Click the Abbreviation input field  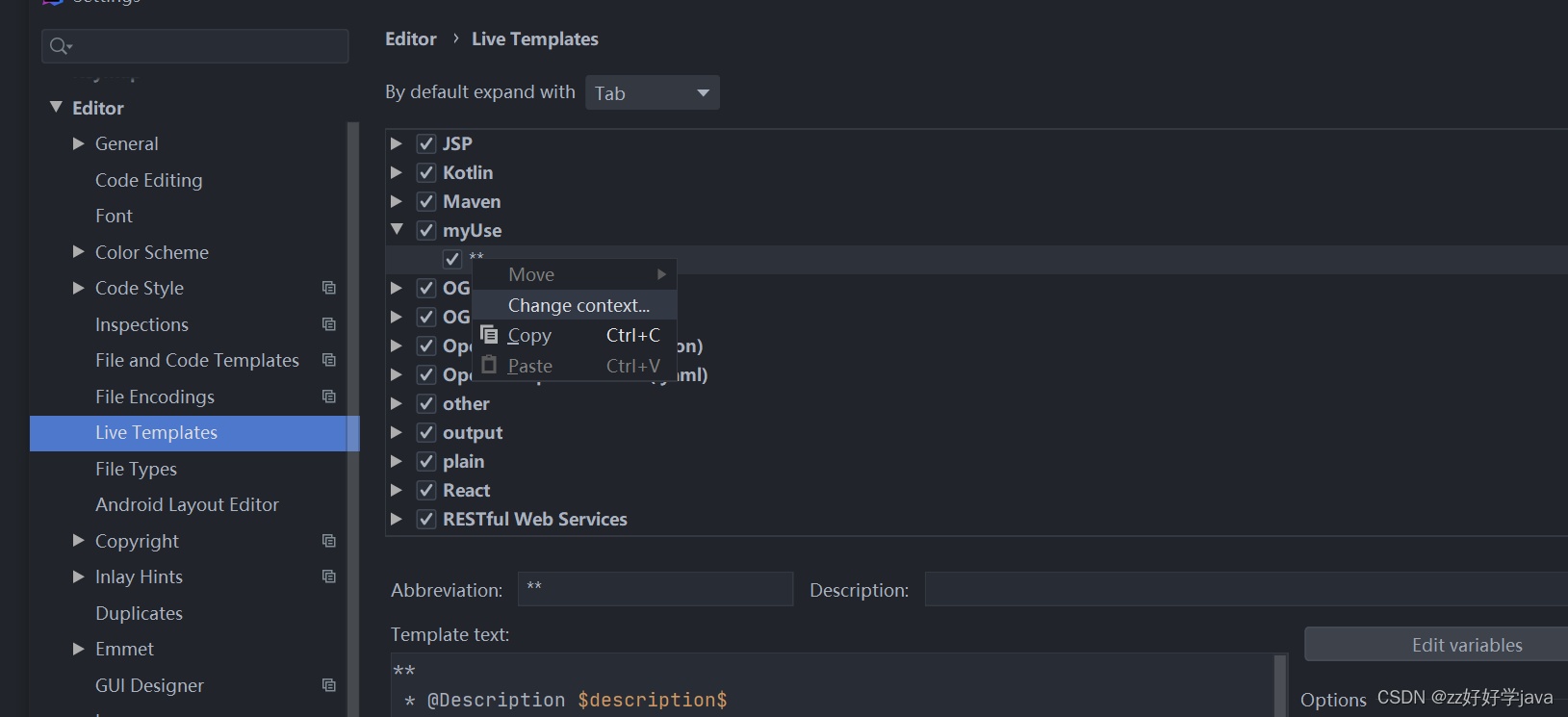coord(655,589)
